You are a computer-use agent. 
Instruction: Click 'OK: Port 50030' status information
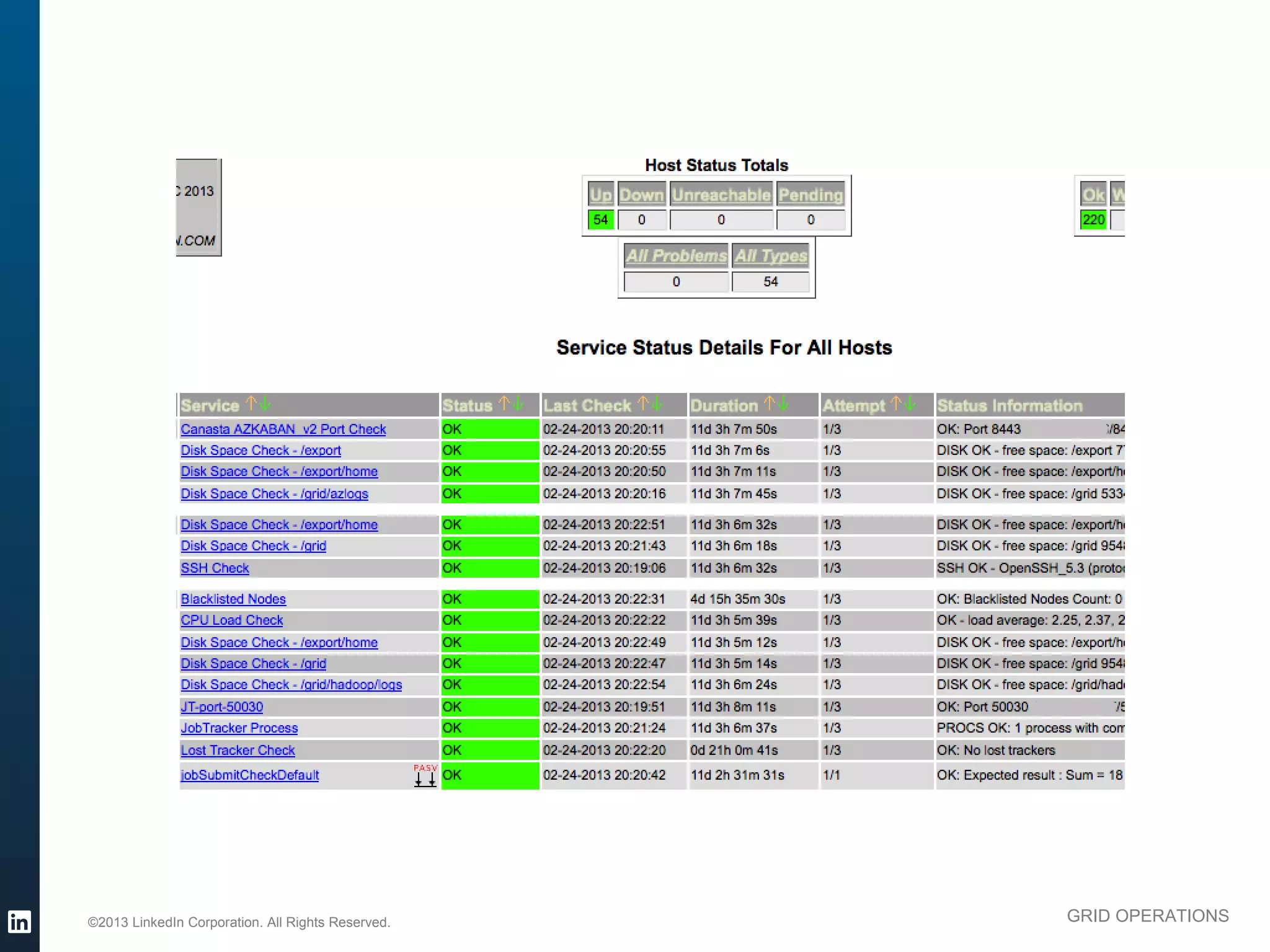(982, 707)
